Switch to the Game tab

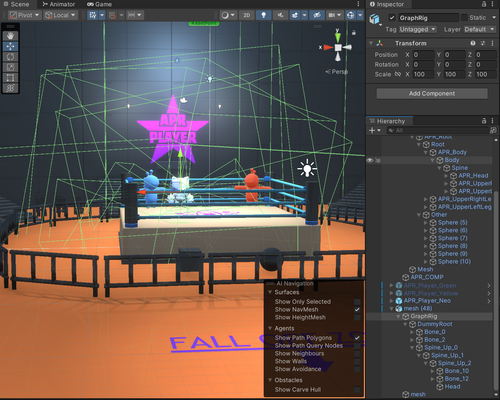[x=99, y=4]
